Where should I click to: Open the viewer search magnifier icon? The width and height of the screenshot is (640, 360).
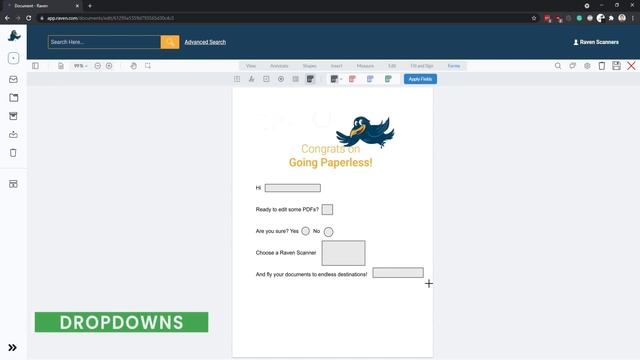click(558, 66)
